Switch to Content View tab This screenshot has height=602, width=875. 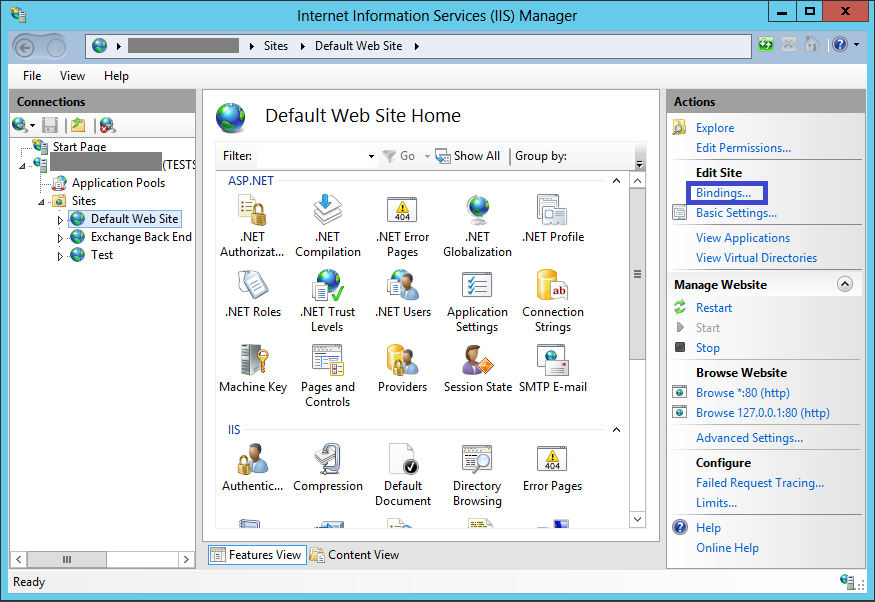point(355,555)
